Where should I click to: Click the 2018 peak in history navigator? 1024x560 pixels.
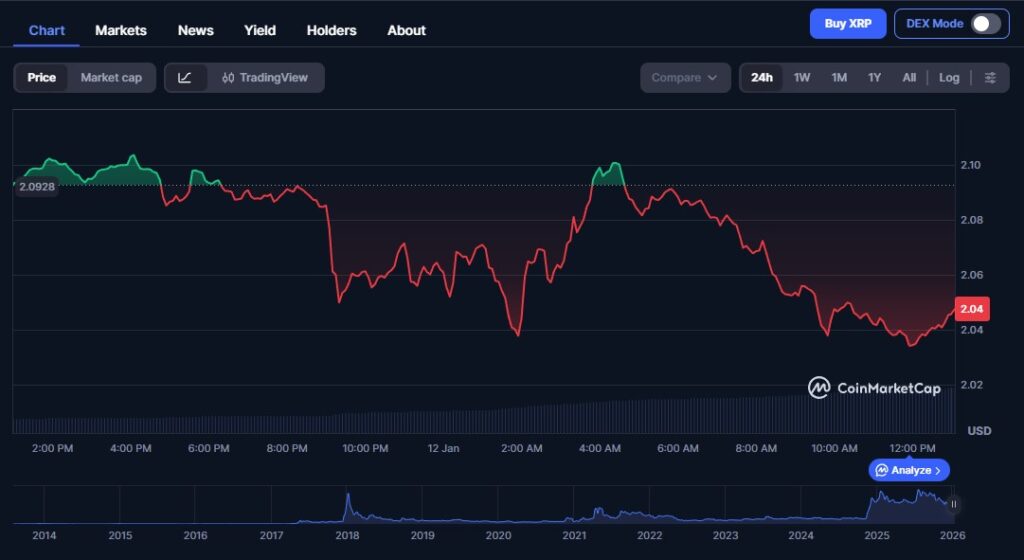coord(348,506)
